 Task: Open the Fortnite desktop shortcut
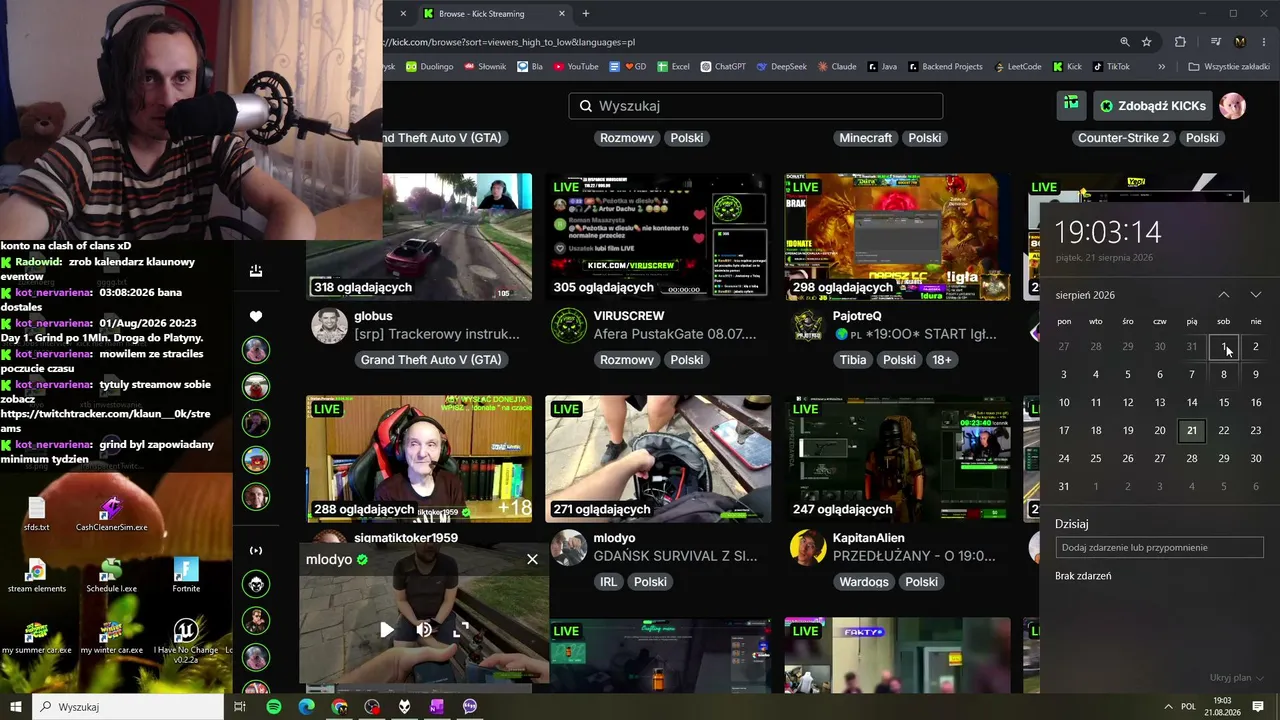pos(186,575)
